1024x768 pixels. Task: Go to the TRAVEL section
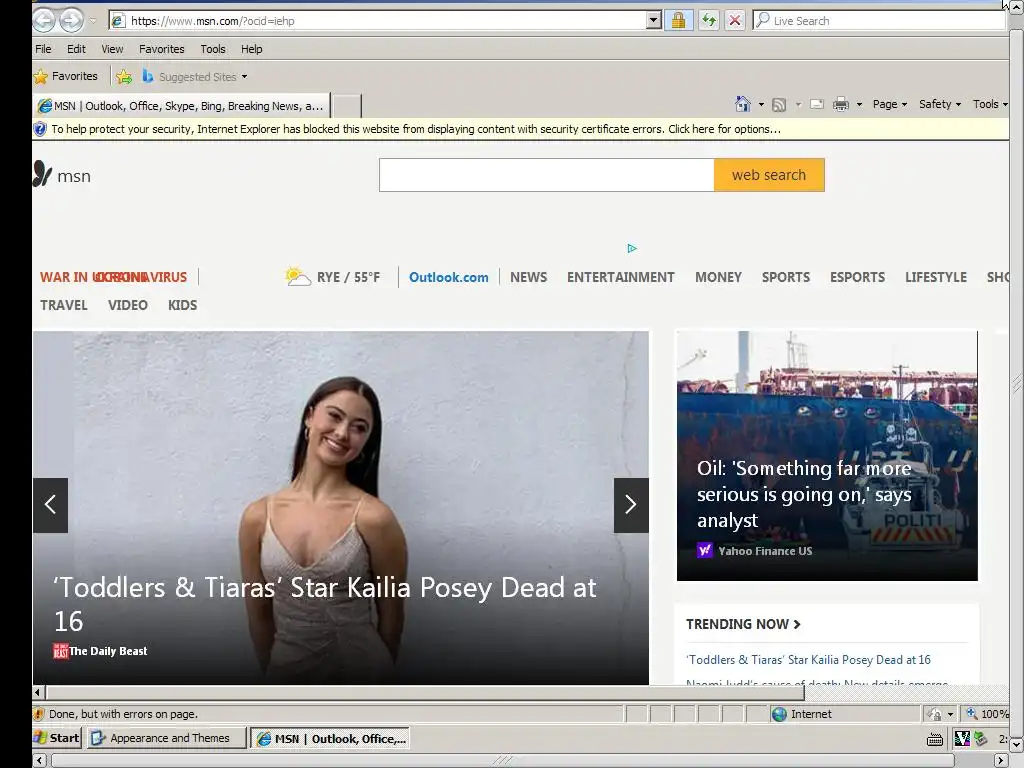tap(64, 305)
